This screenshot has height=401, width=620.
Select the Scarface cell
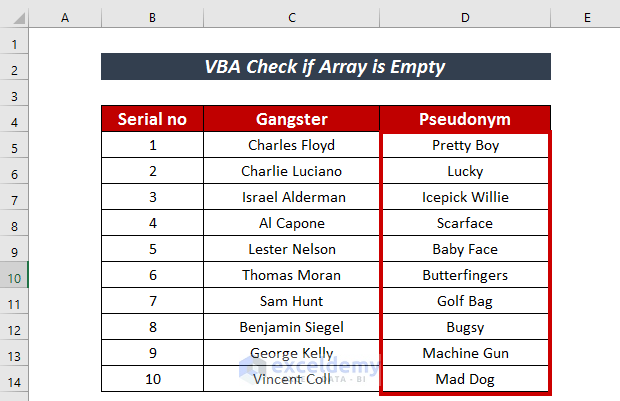pyautogui.click(x=465, y=223)
